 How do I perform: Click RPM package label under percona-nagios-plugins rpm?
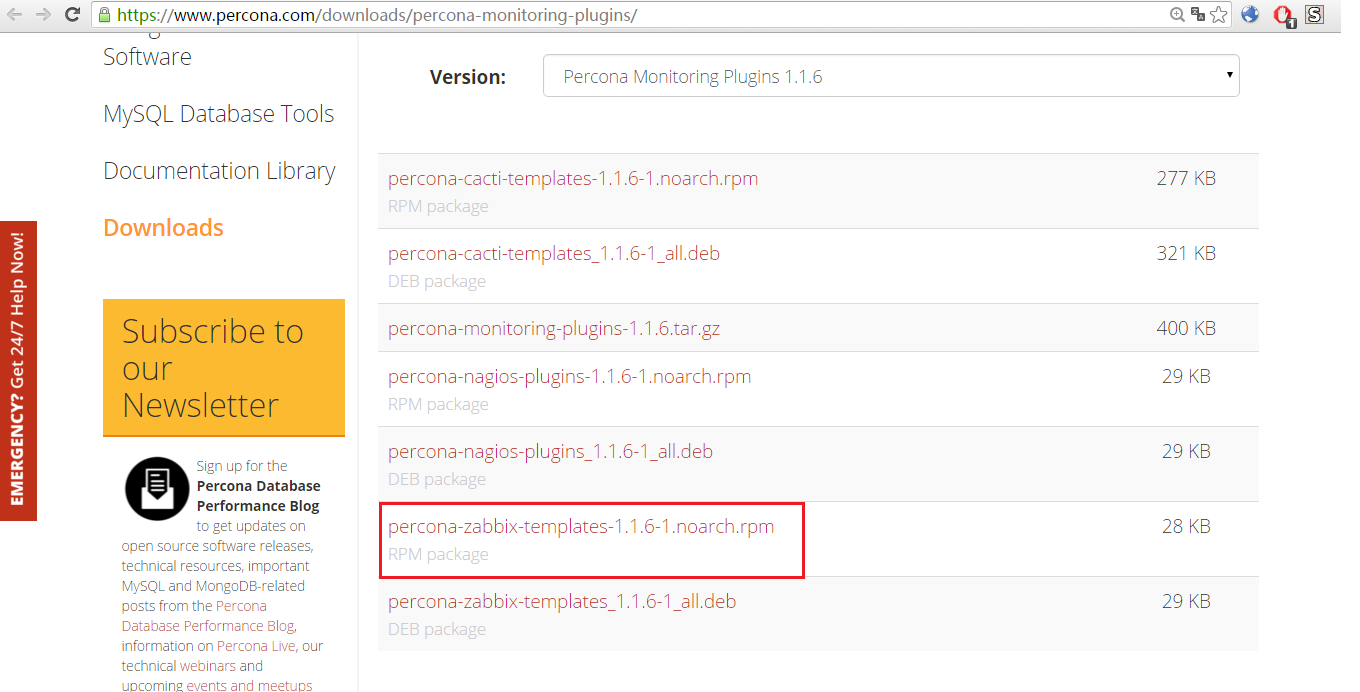[438, 405]
